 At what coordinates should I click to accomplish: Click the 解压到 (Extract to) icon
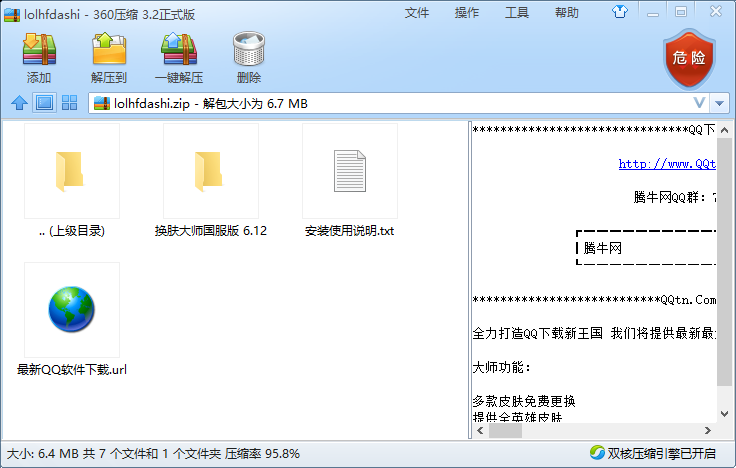[109, 49]
